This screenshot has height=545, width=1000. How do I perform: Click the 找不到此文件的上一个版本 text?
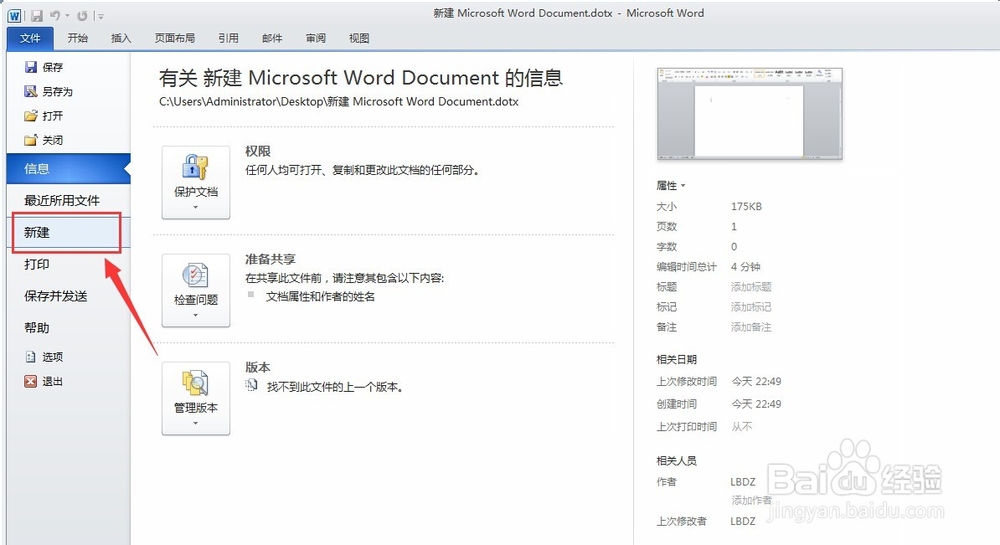coord(335,387)
